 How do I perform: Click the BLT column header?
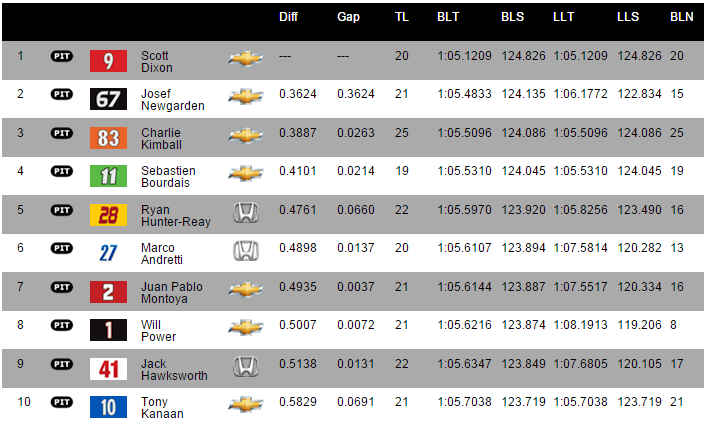click(x=448, y=17)
